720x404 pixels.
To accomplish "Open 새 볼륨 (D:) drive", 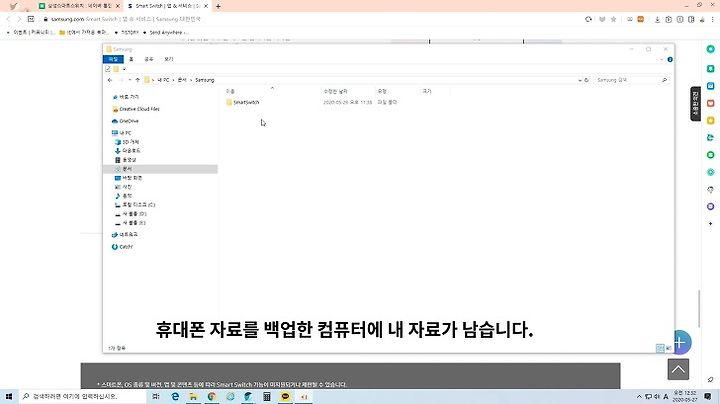I will click(x=131, y=214).
